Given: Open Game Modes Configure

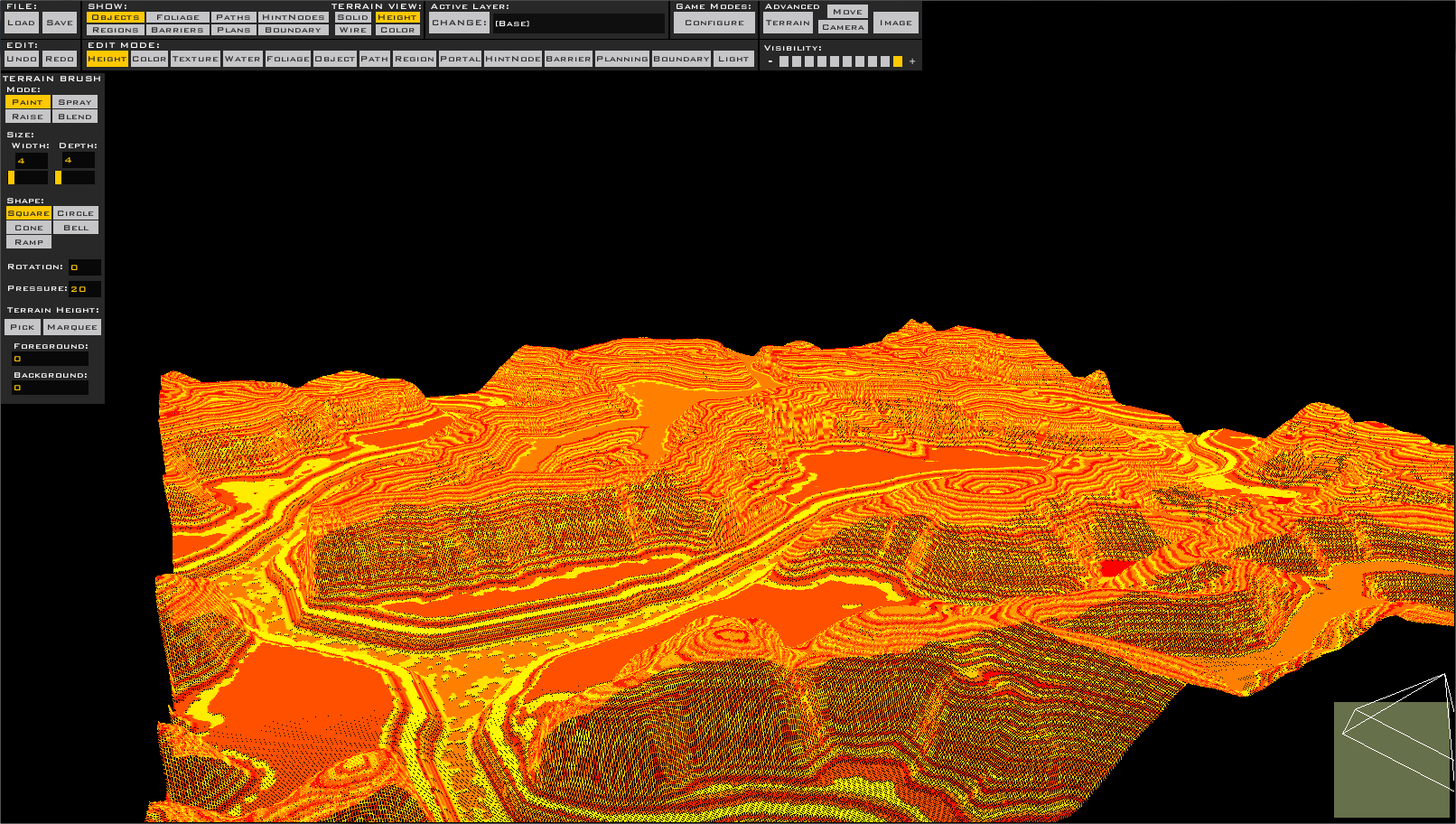Looking at the screenshot, I should click(x=714, y=23).
